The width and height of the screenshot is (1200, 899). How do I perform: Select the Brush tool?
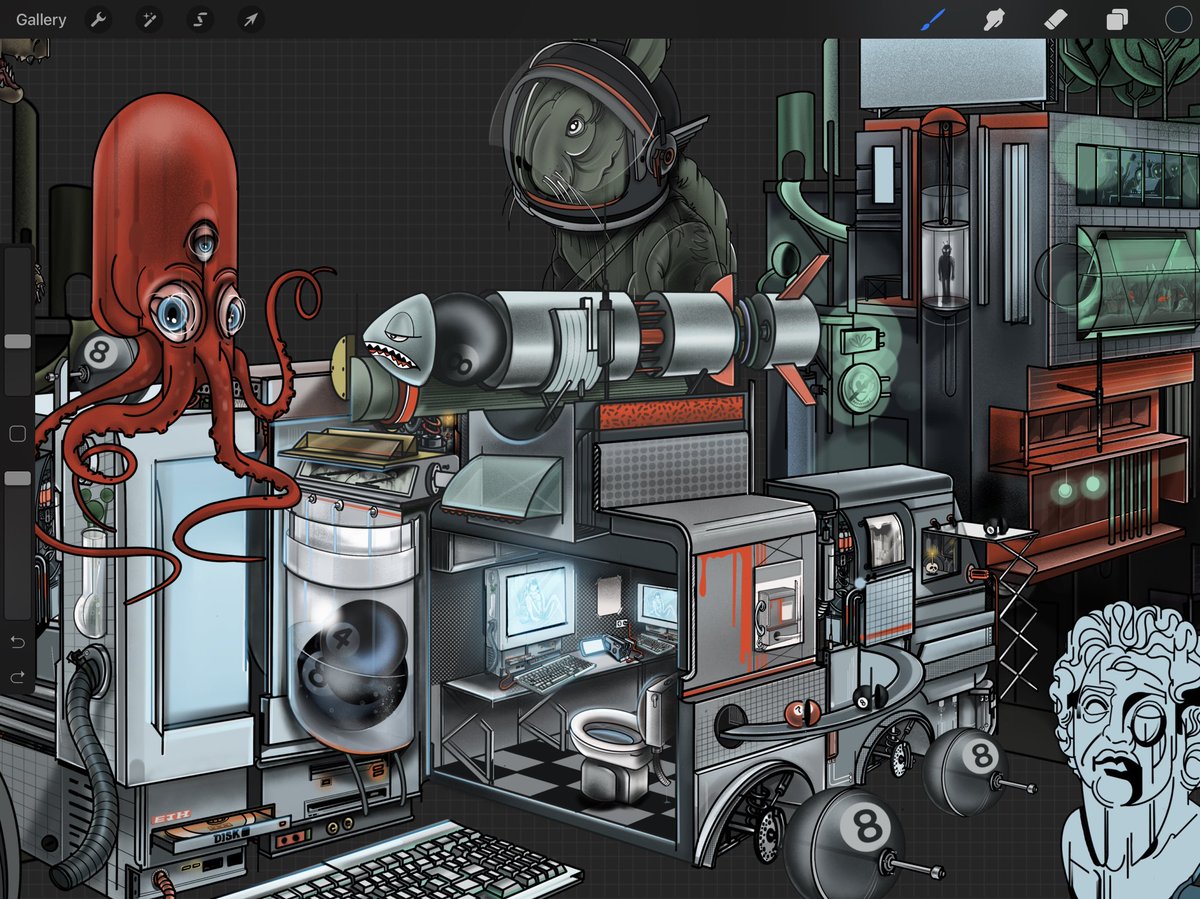pyautogui.click(x=933, y=19)
